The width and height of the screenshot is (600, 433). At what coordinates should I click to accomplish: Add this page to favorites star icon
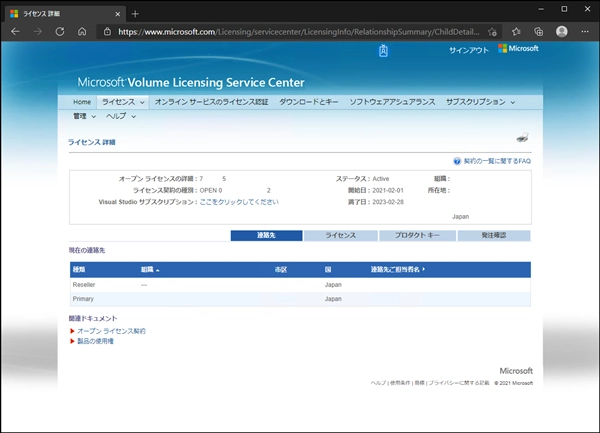492,32
